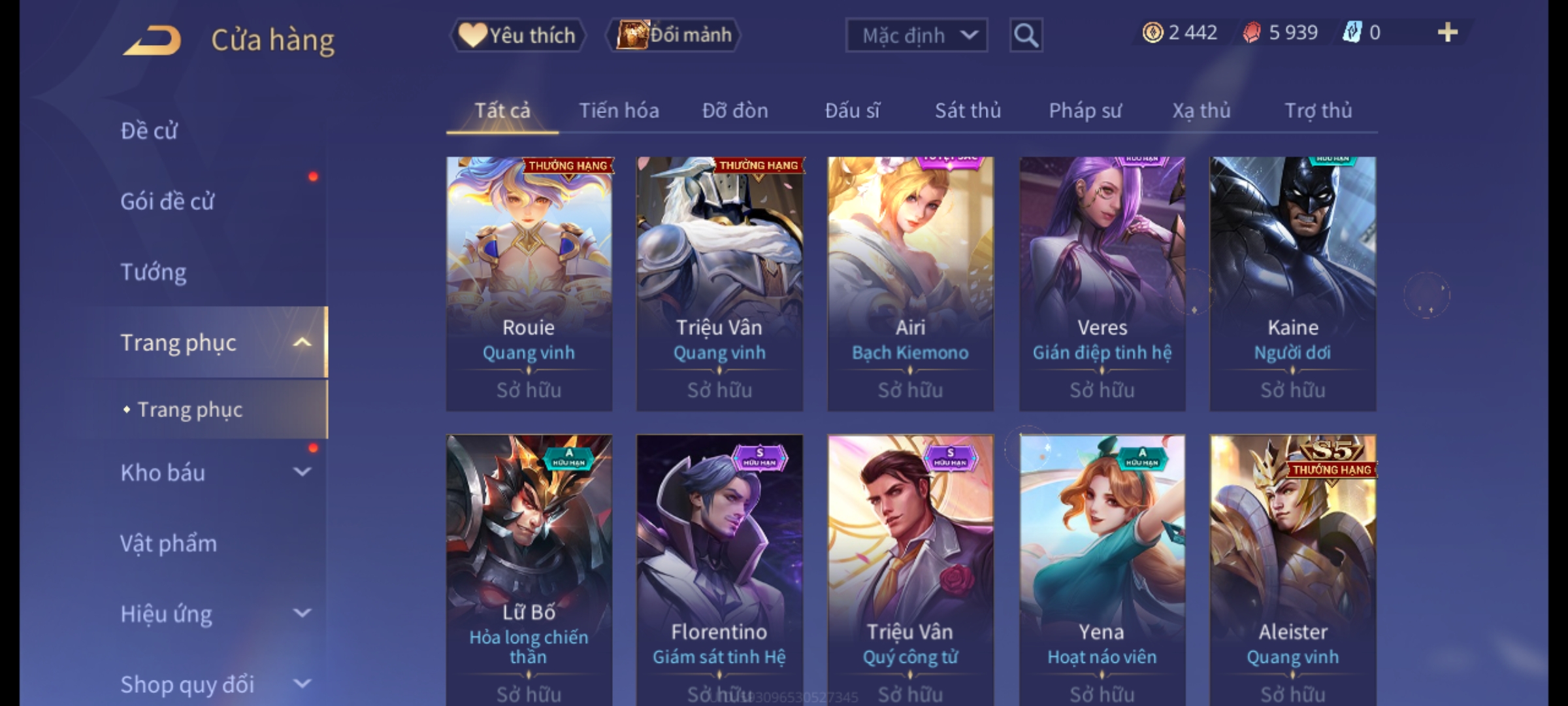Screen dimensions: 1568x706
Task: Tap the blue voucher currency icon
Action: [x=1351, y=33]
